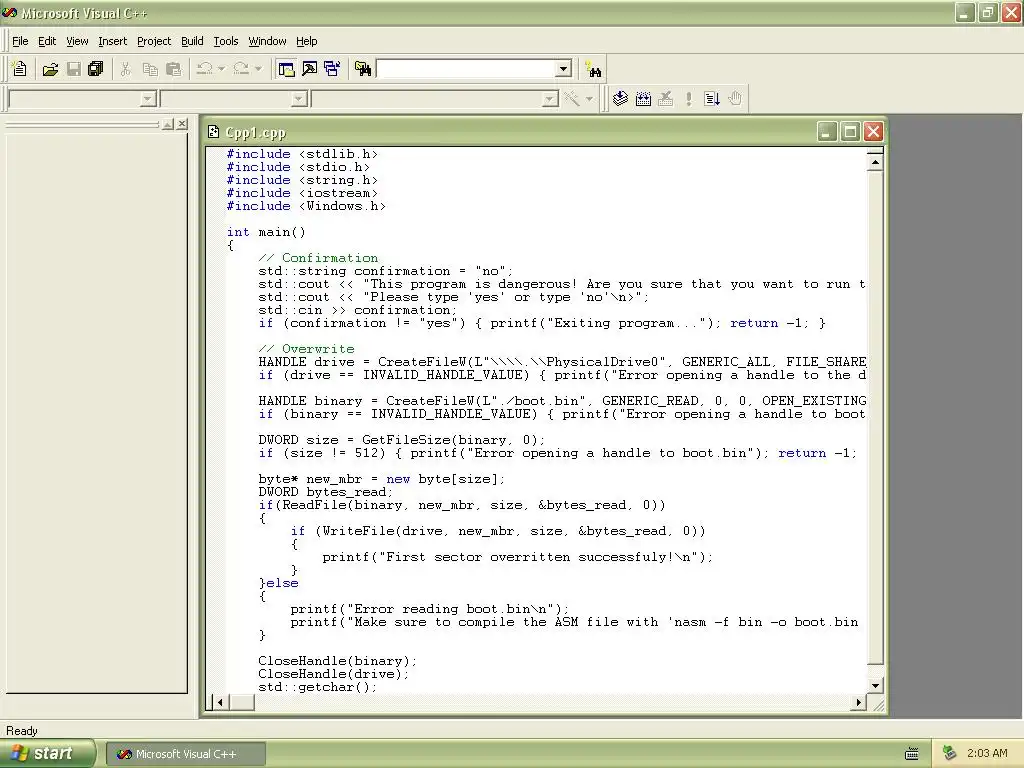
Task: Click the Execute Program exclamation icon
Action: (688, 99)
